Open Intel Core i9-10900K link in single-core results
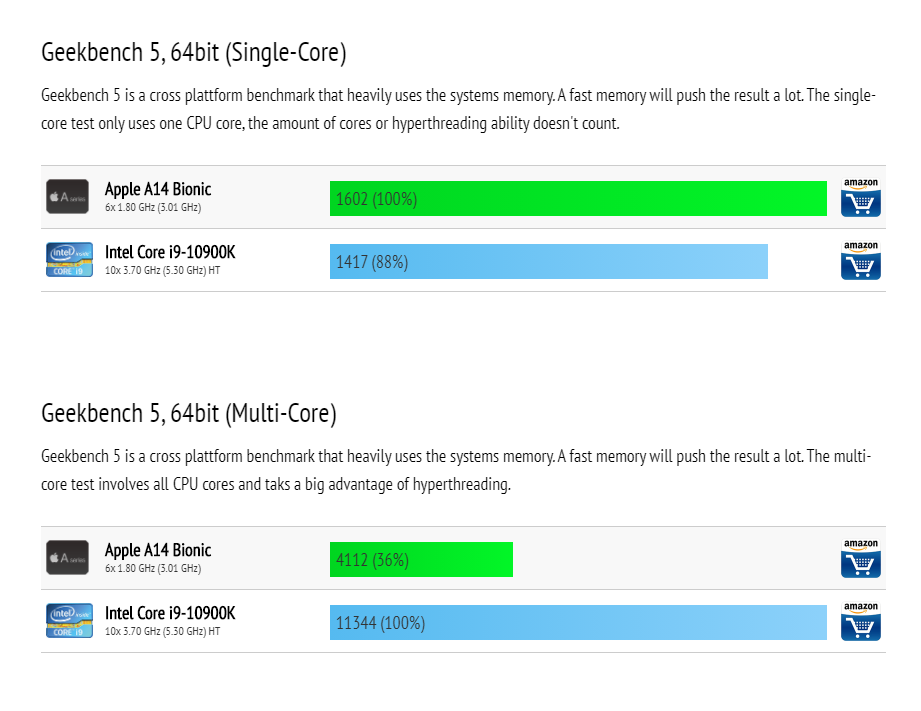 click(170, 252)
